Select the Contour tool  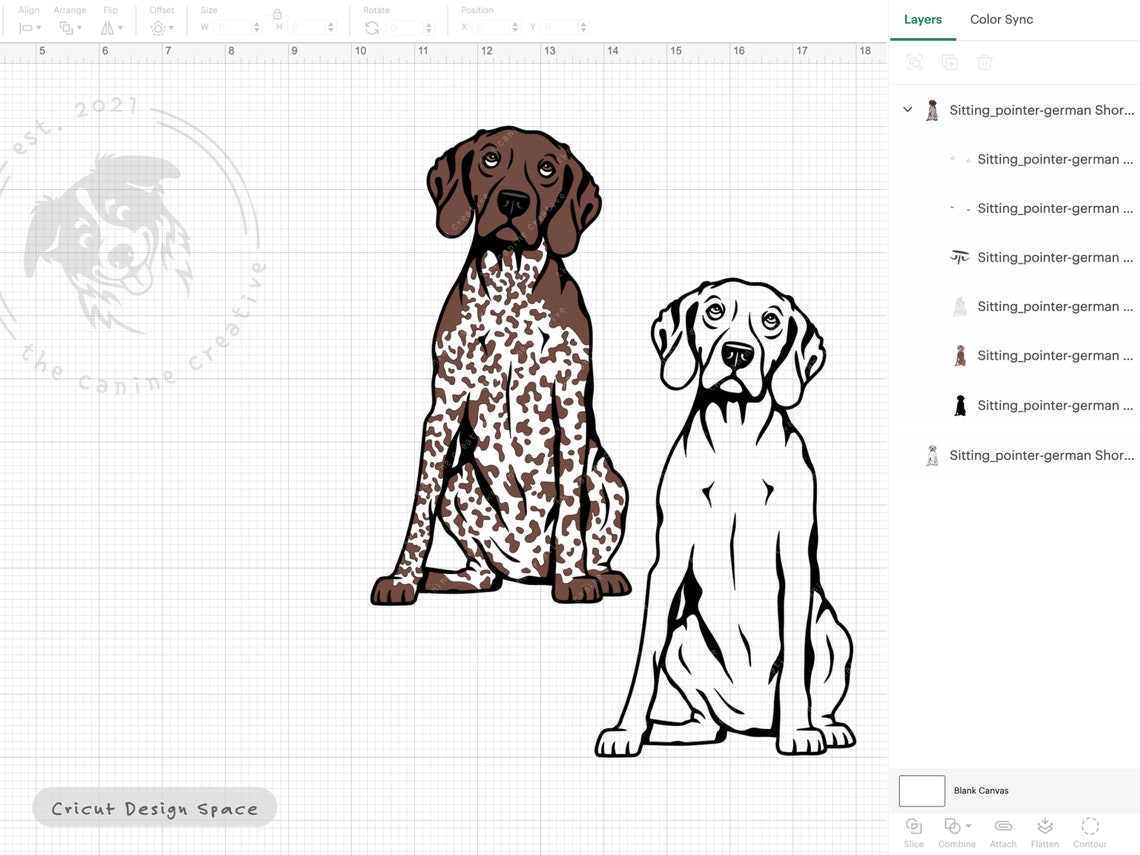pos(1090,830)
